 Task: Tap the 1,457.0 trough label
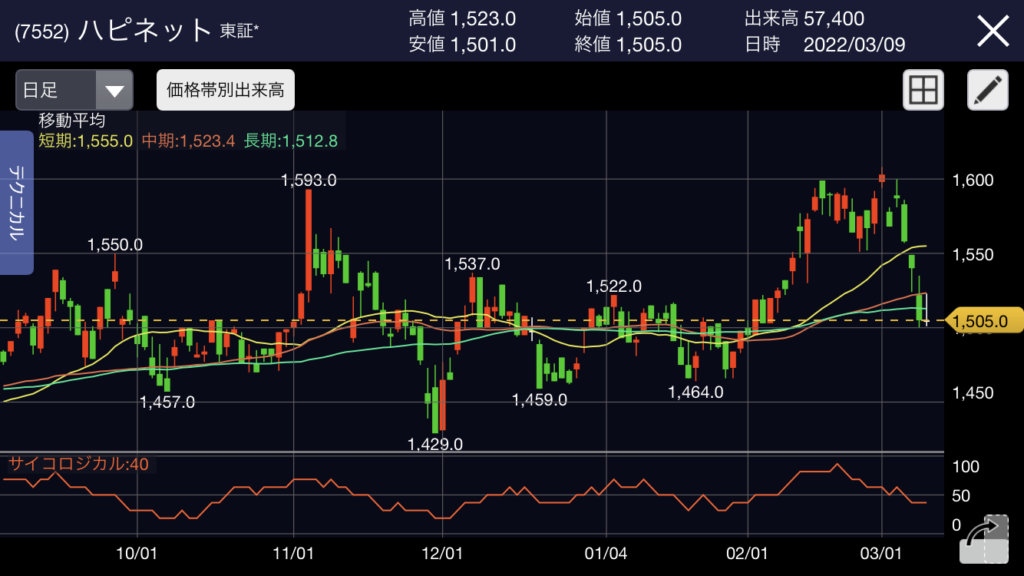click(167, 402)
